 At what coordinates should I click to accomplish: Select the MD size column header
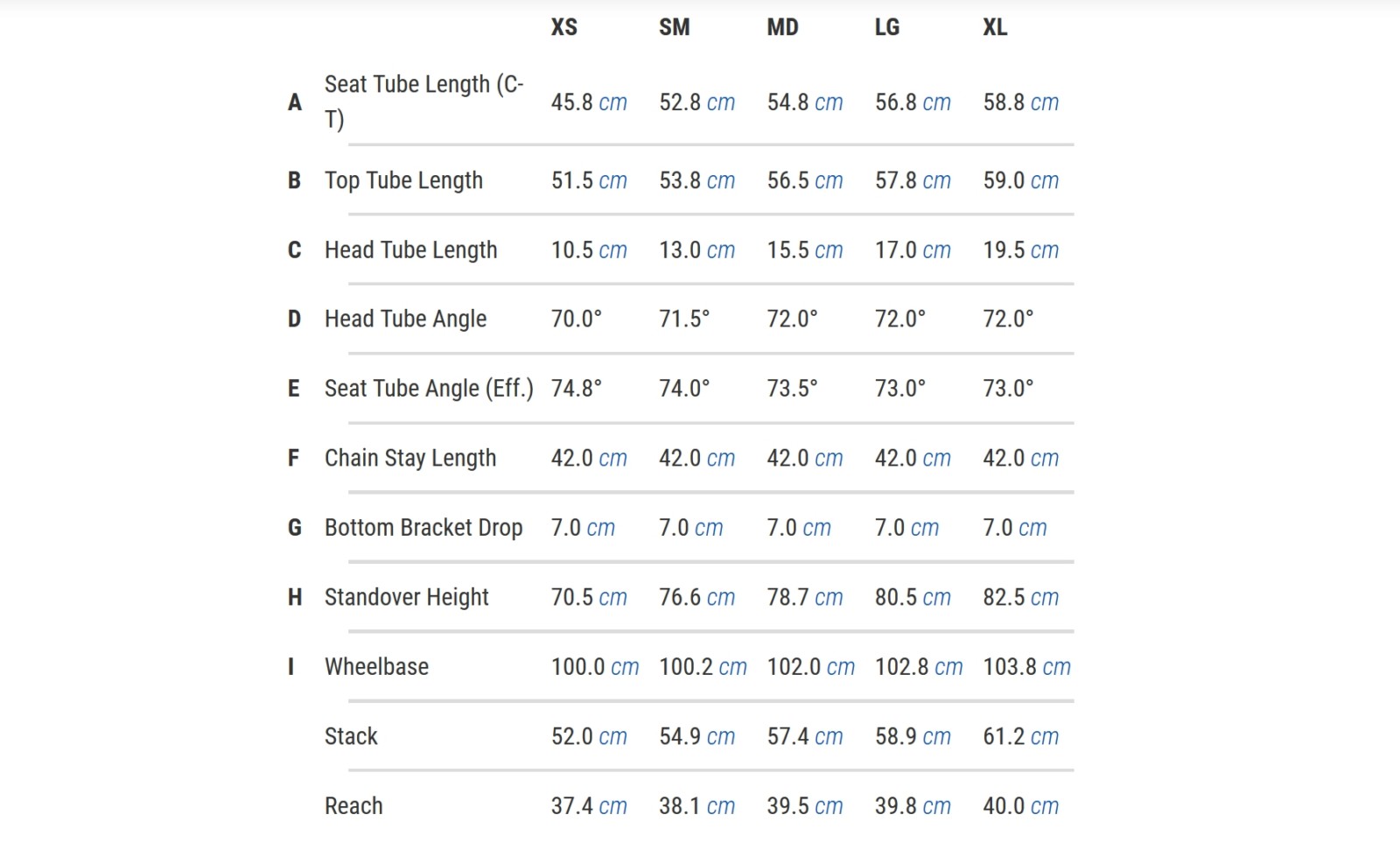(782, 27)
